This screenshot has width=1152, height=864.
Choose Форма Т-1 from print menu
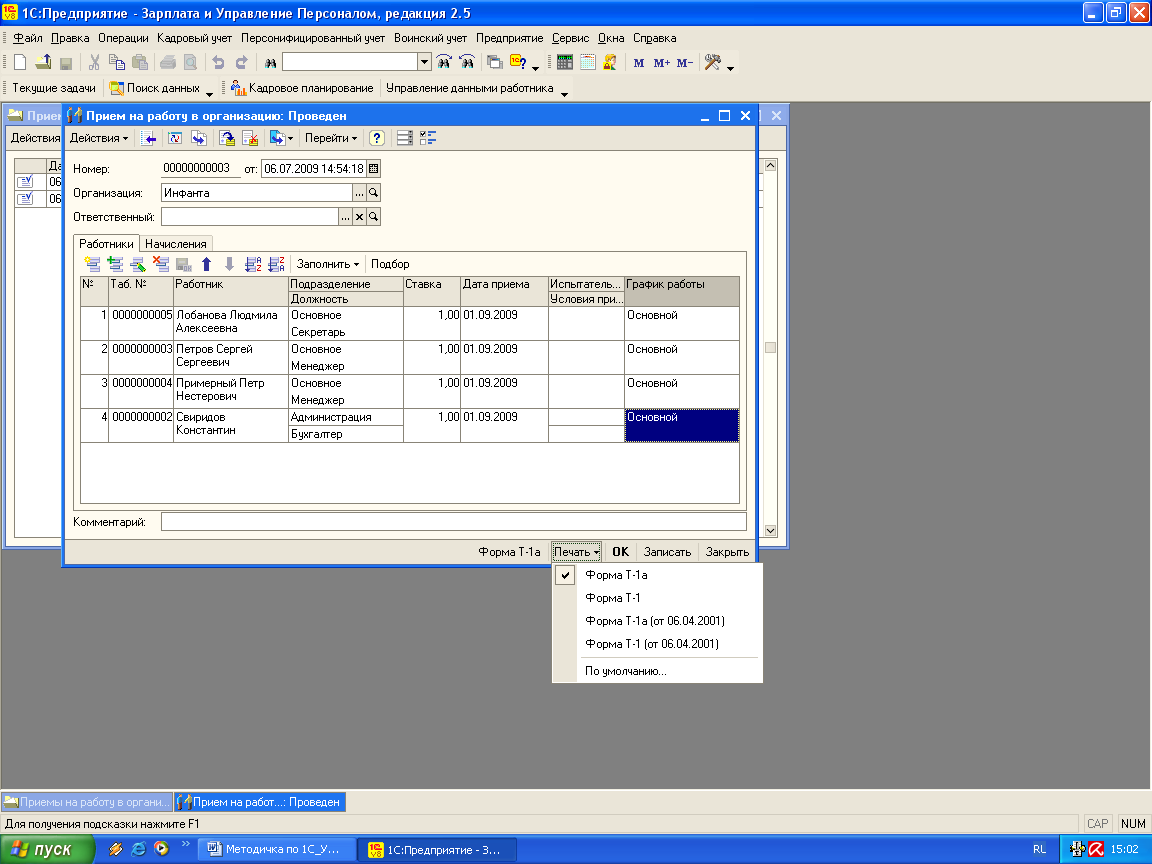[x=613, y=598]
